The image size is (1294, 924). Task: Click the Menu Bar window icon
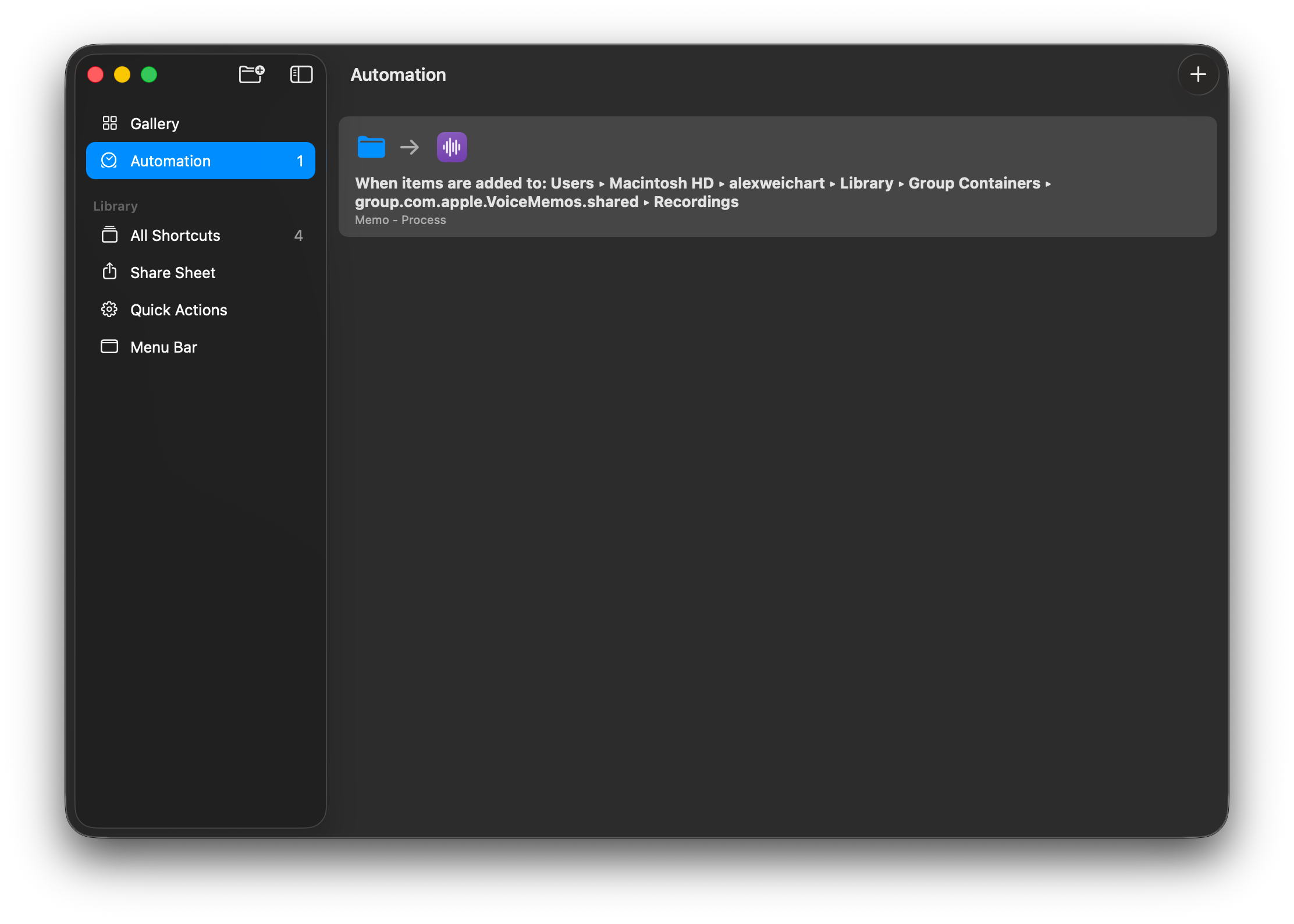(109, 347)
